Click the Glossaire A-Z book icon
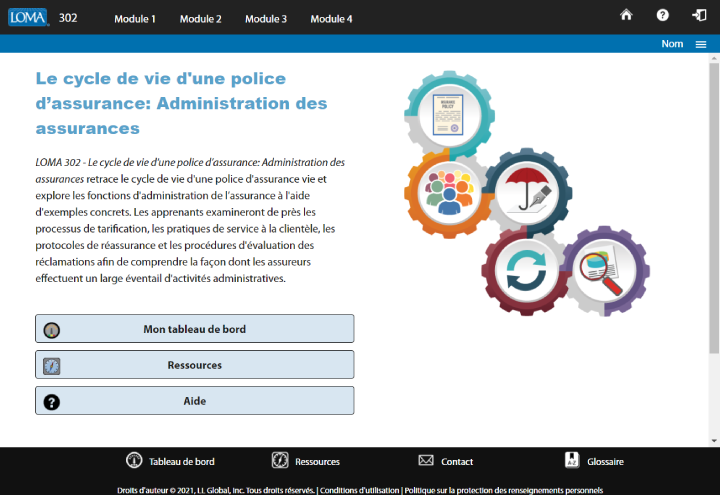 tap(572, 460)
